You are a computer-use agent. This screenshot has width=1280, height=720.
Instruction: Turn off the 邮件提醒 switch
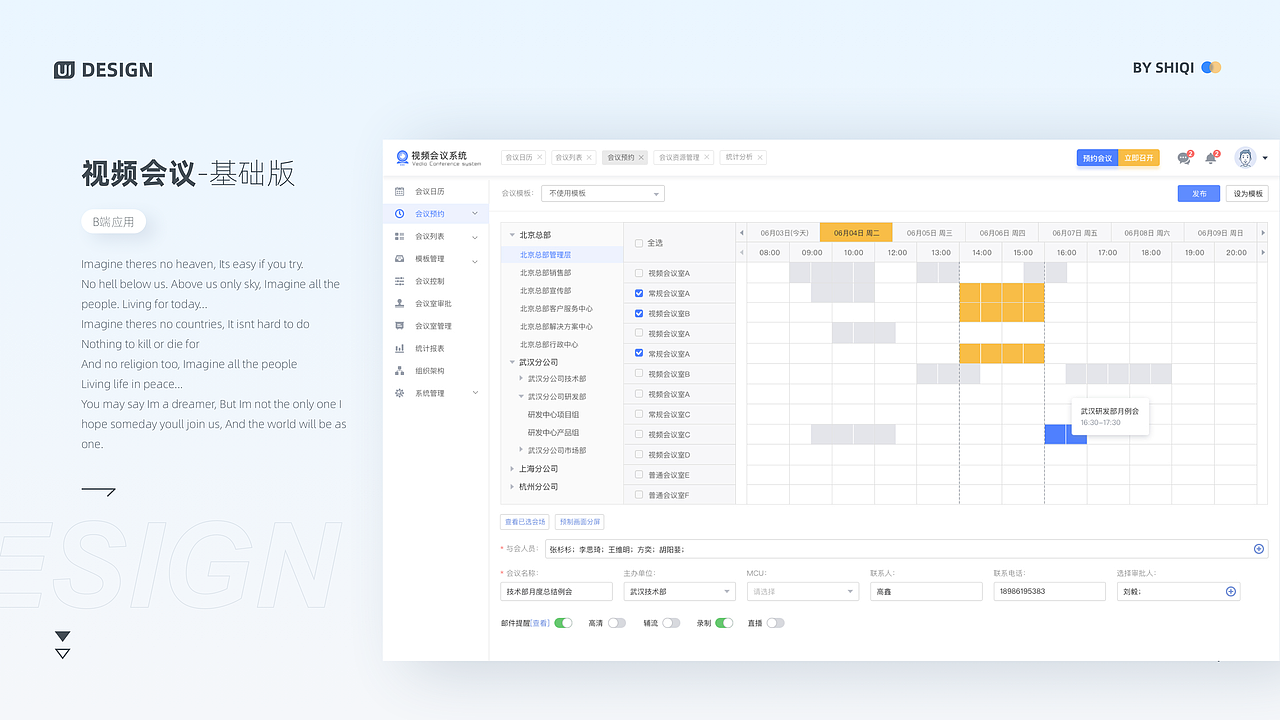[564, 622]
